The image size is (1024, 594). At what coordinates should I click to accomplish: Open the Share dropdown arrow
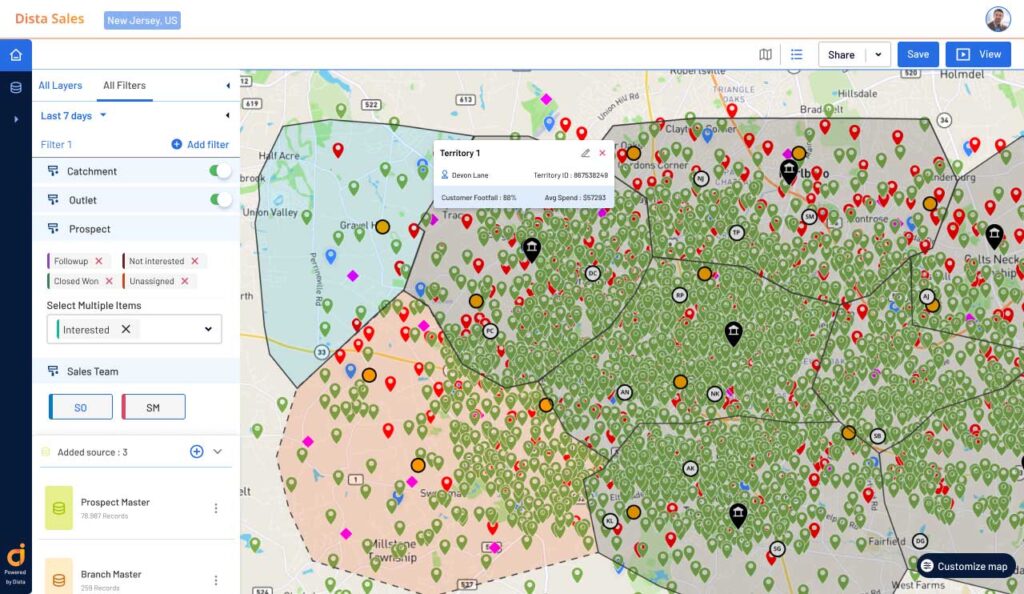pos(878,55)
